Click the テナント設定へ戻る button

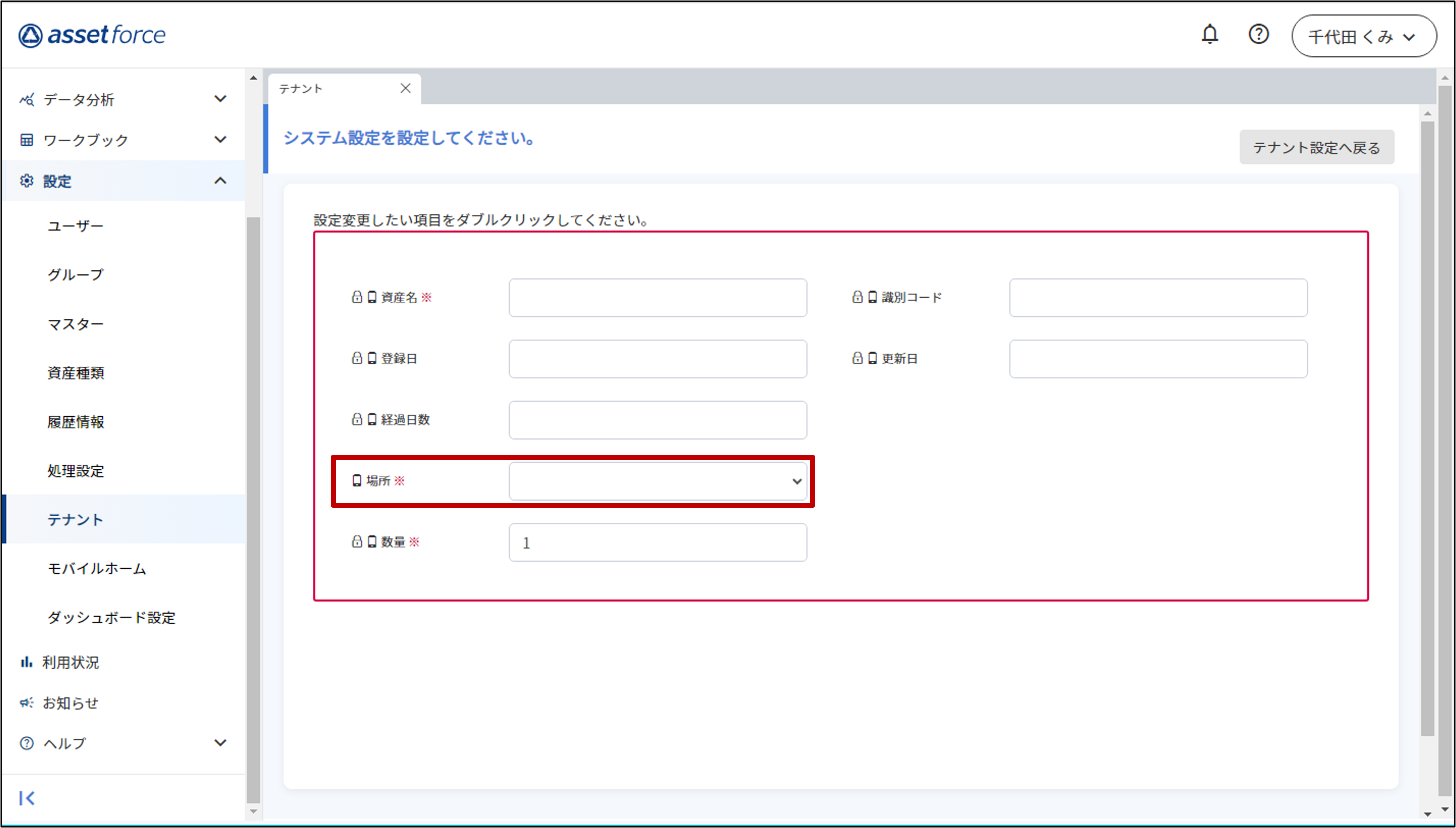click(x=1316, y=148)
